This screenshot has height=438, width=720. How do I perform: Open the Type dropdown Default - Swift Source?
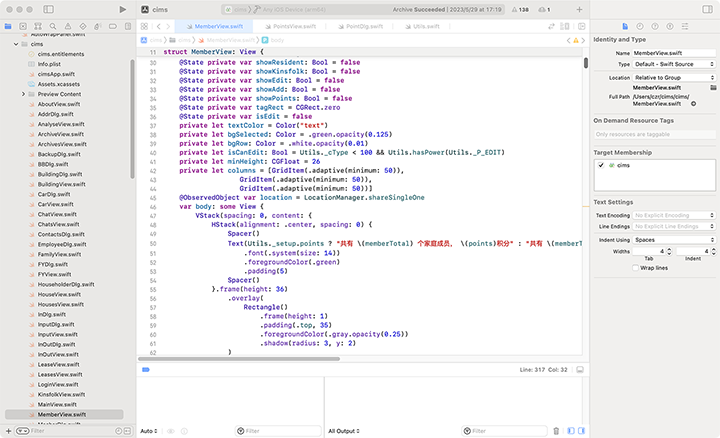(x=674, y=64)
